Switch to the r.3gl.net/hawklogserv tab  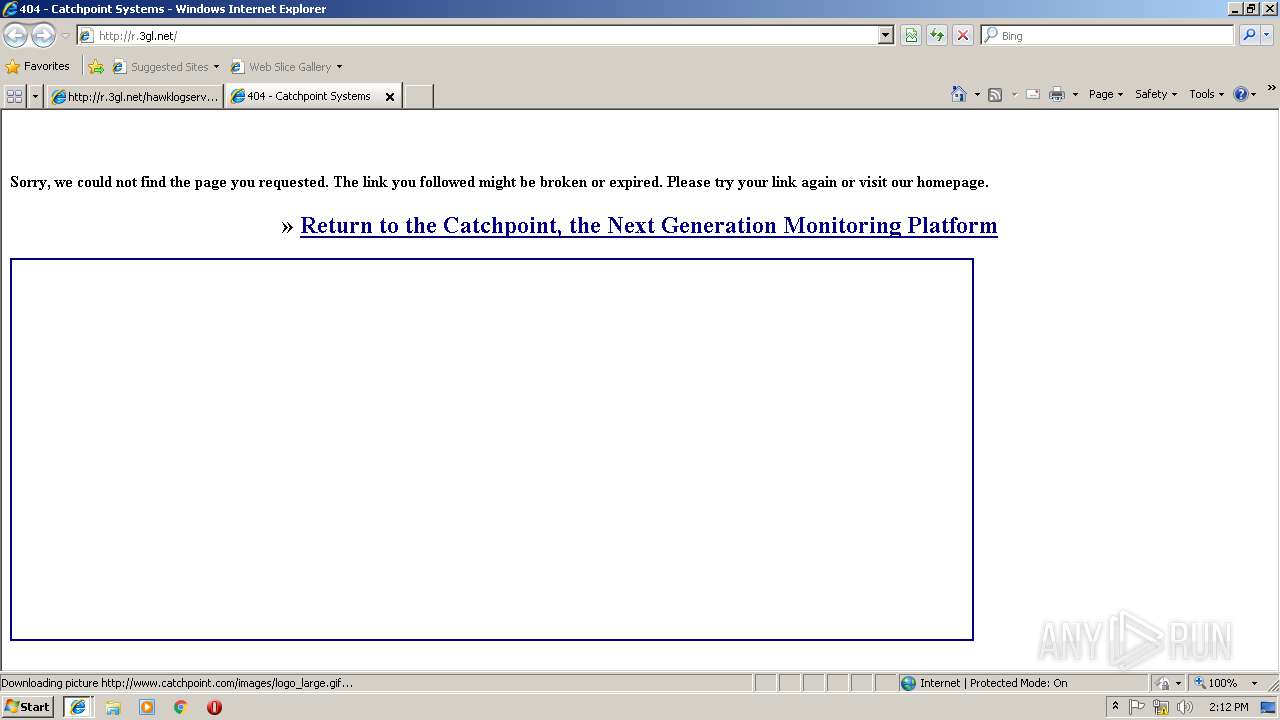coord(134,97)
